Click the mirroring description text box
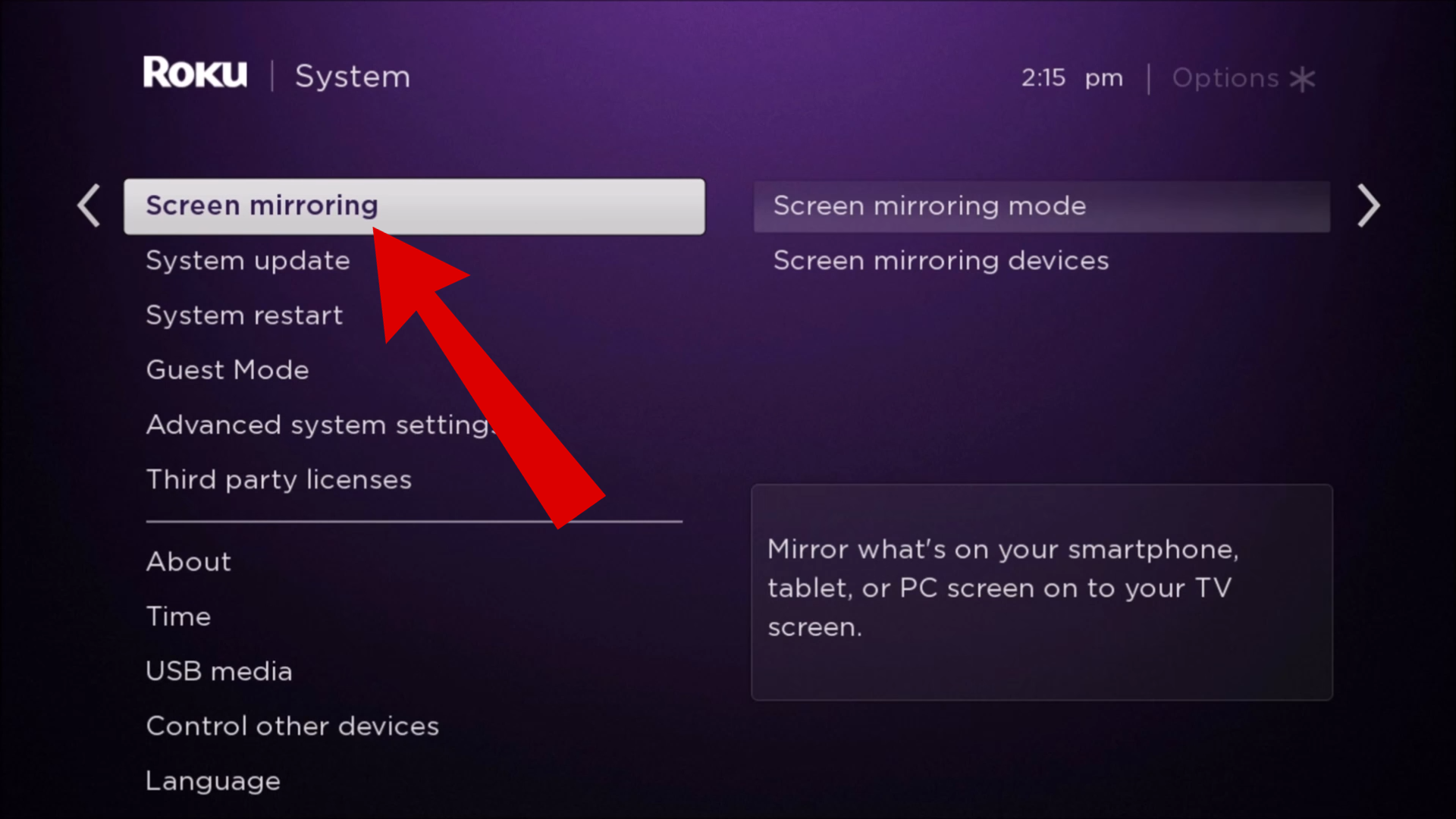 tap(1041, 592)
